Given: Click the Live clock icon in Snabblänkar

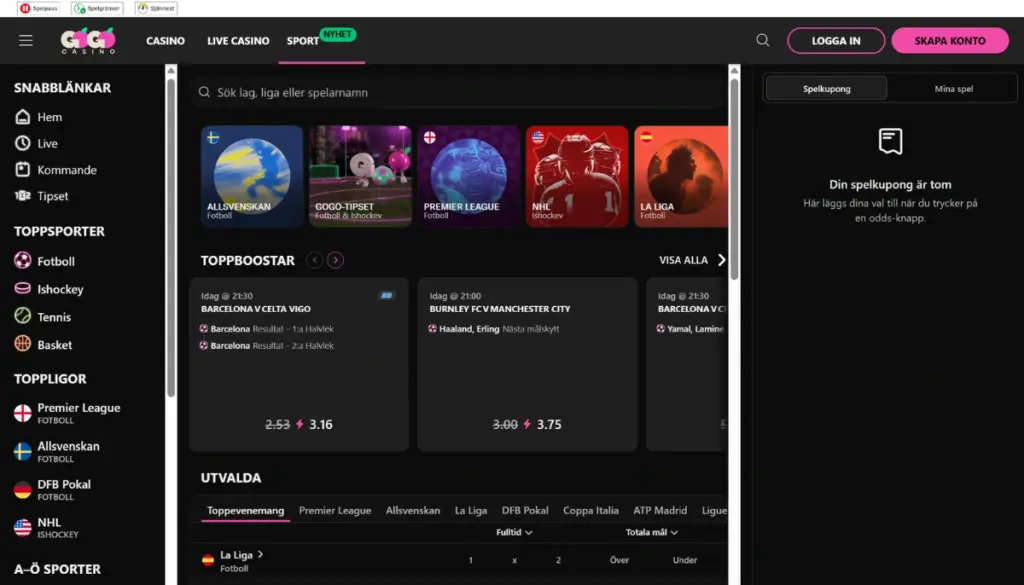Looking at the screenshot, I should pos(22,143).
